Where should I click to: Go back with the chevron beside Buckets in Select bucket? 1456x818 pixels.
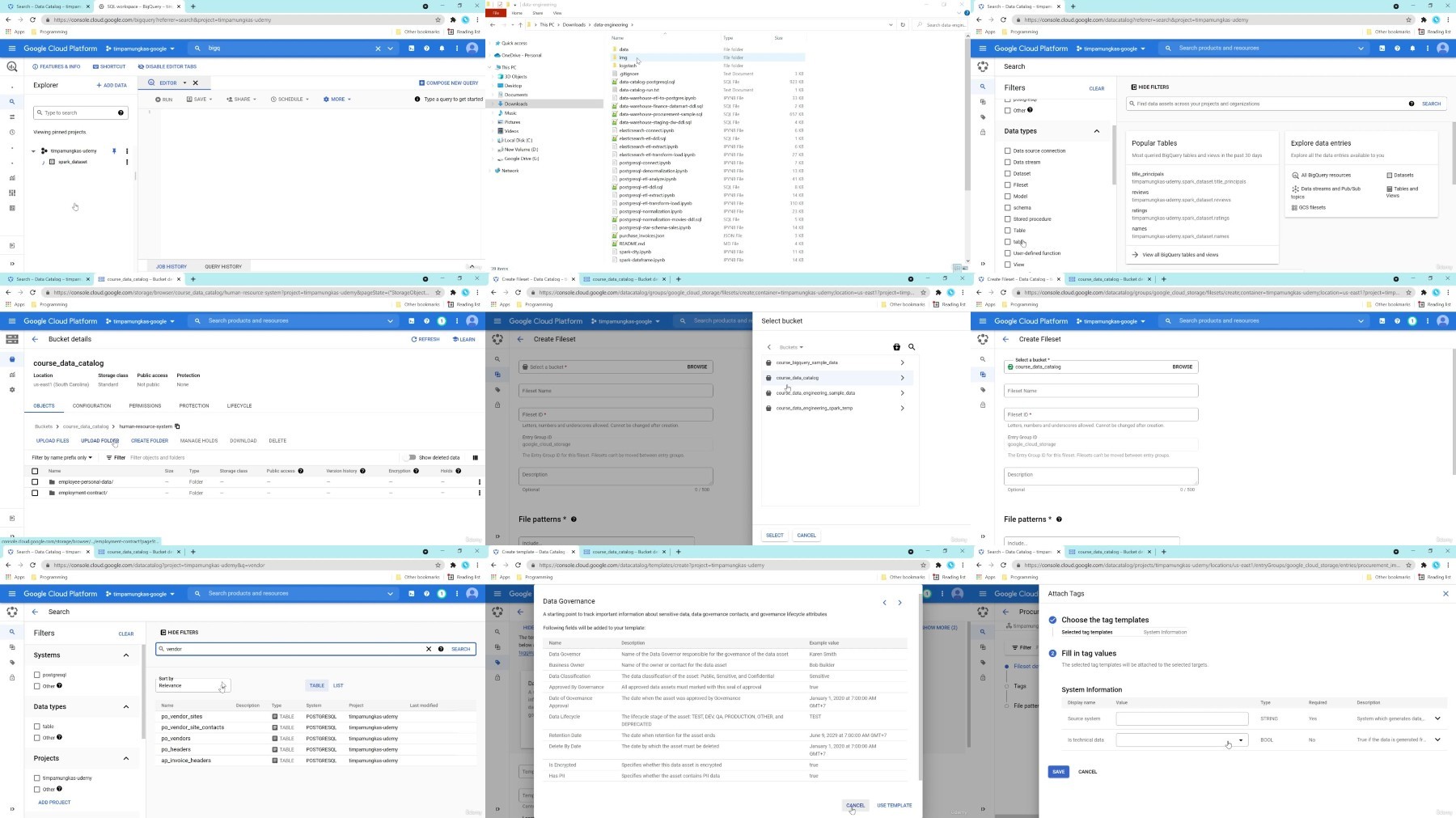coord(769,347)
